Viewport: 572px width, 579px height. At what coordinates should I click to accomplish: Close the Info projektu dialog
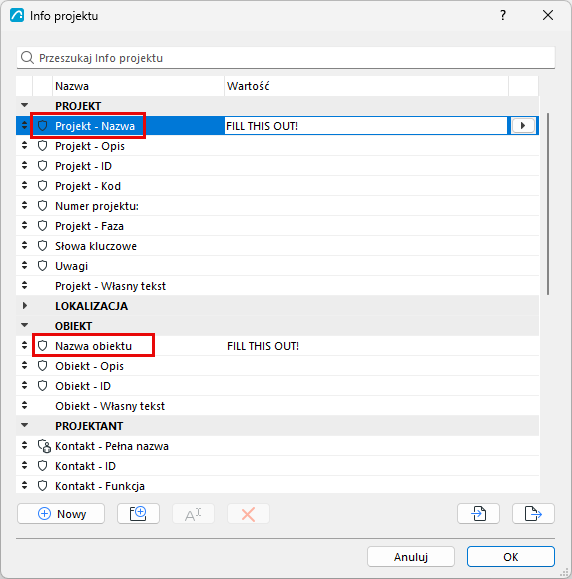coord(548,15)
